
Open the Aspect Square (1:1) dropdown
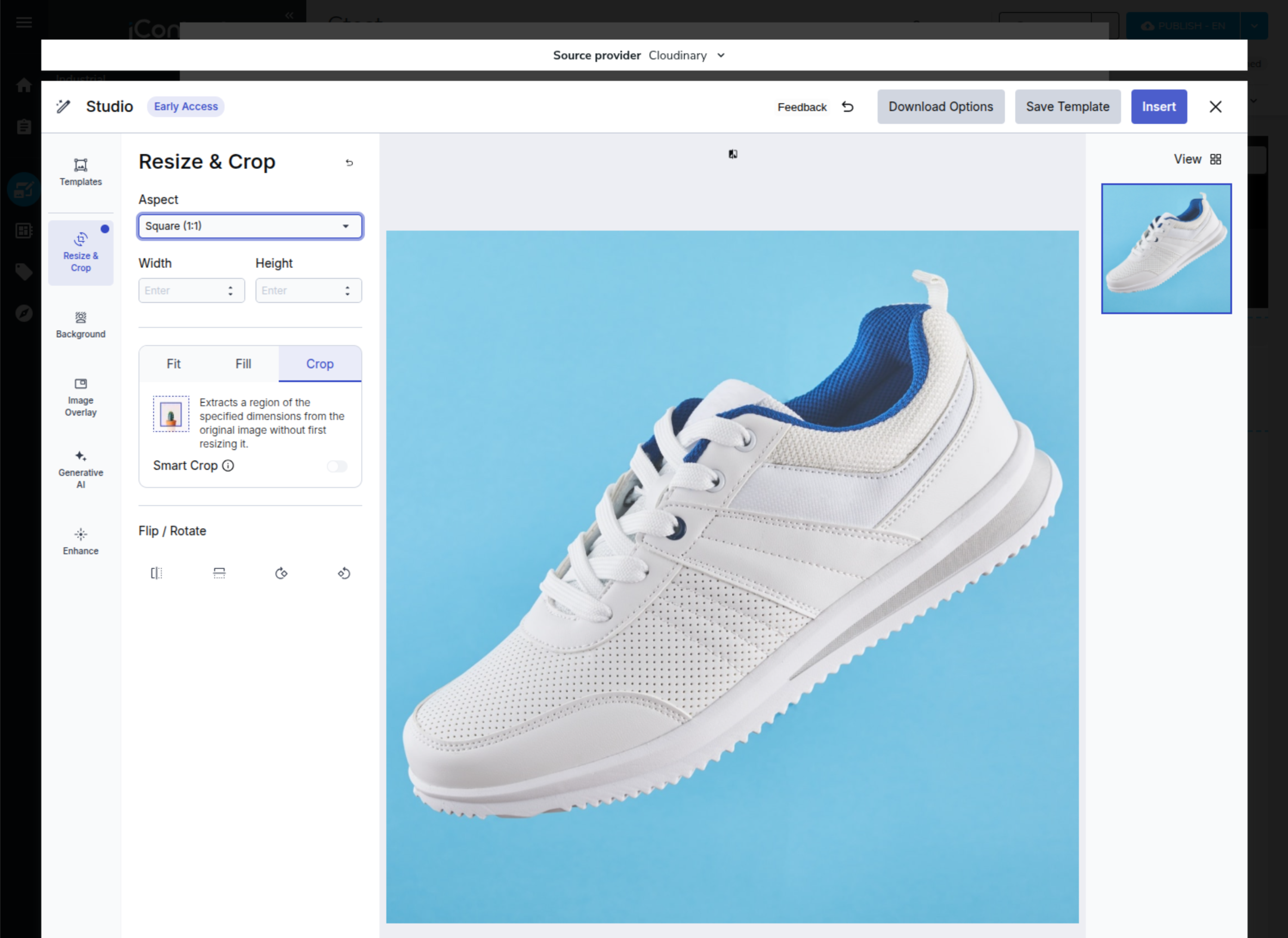250,226
